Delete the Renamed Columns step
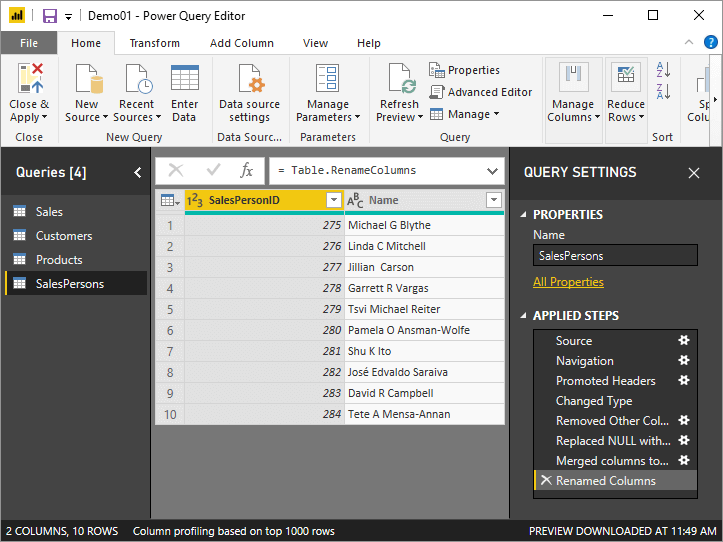Viewport: 723px width, 542px height. pyautogui.click(x=546, y=480)
